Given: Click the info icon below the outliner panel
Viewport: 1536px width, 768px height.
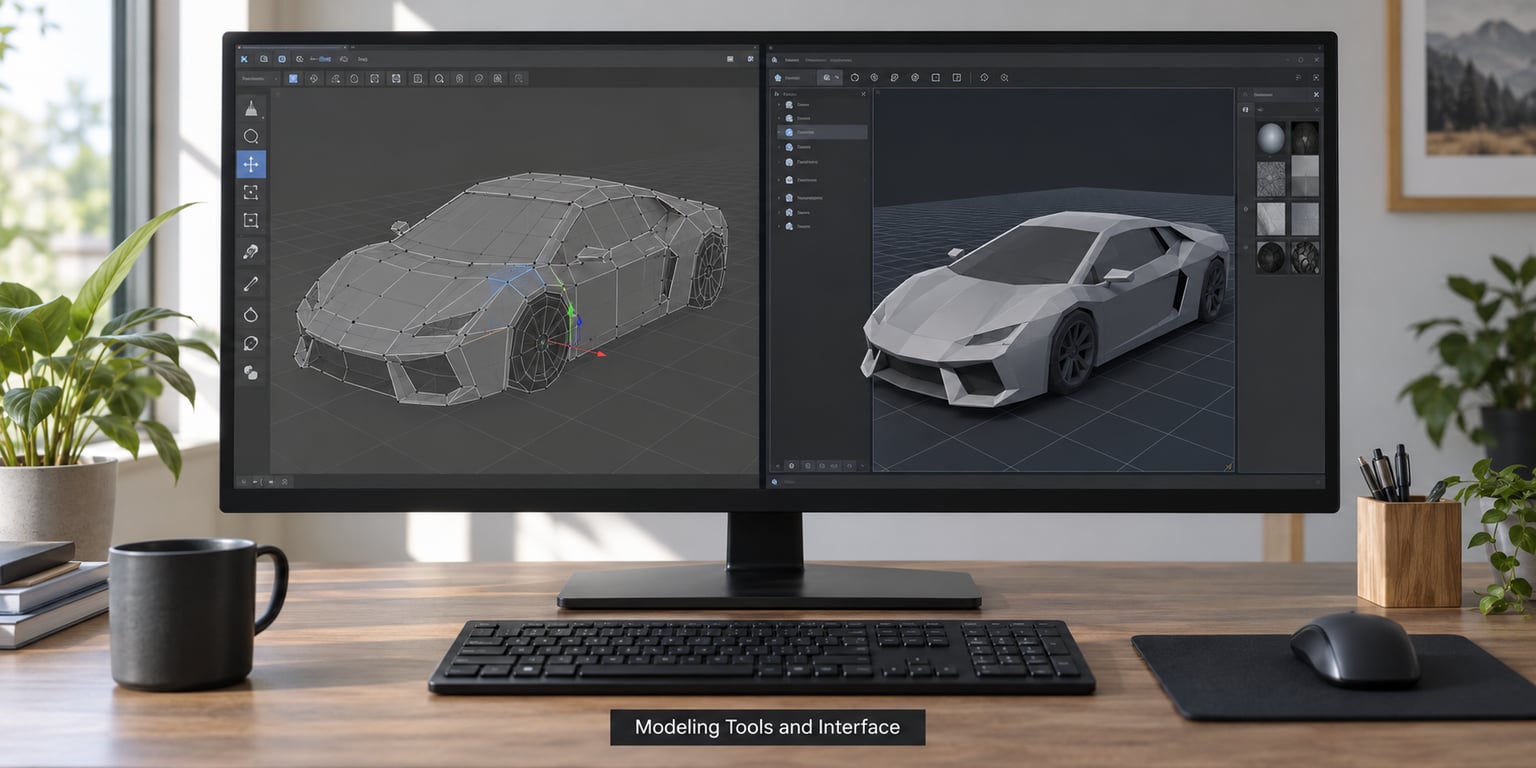Looking at the screenshot, I should [x=791, y=466].
